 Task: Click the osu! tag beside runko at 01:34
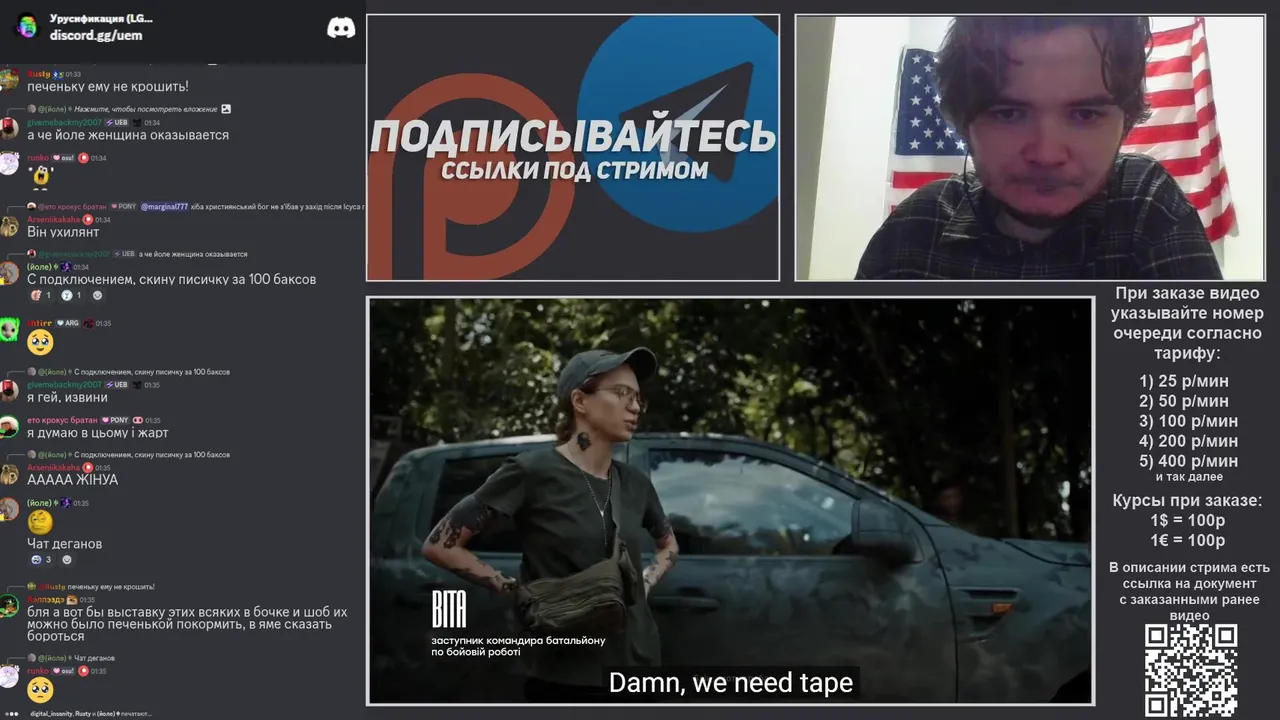point(64,157)
